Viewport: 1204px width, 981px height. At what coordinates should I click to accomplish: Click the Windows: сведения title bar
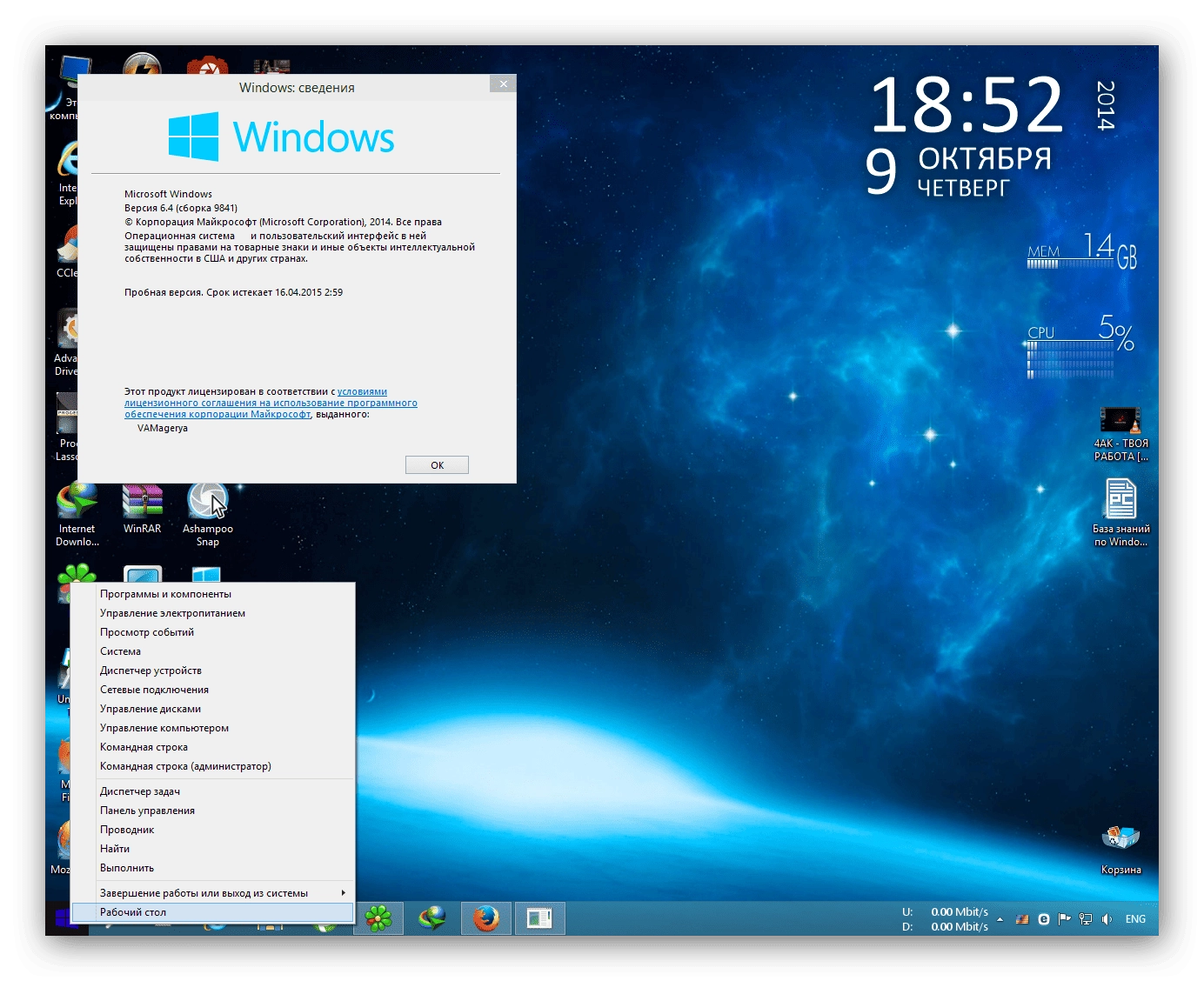coord(297,88)
